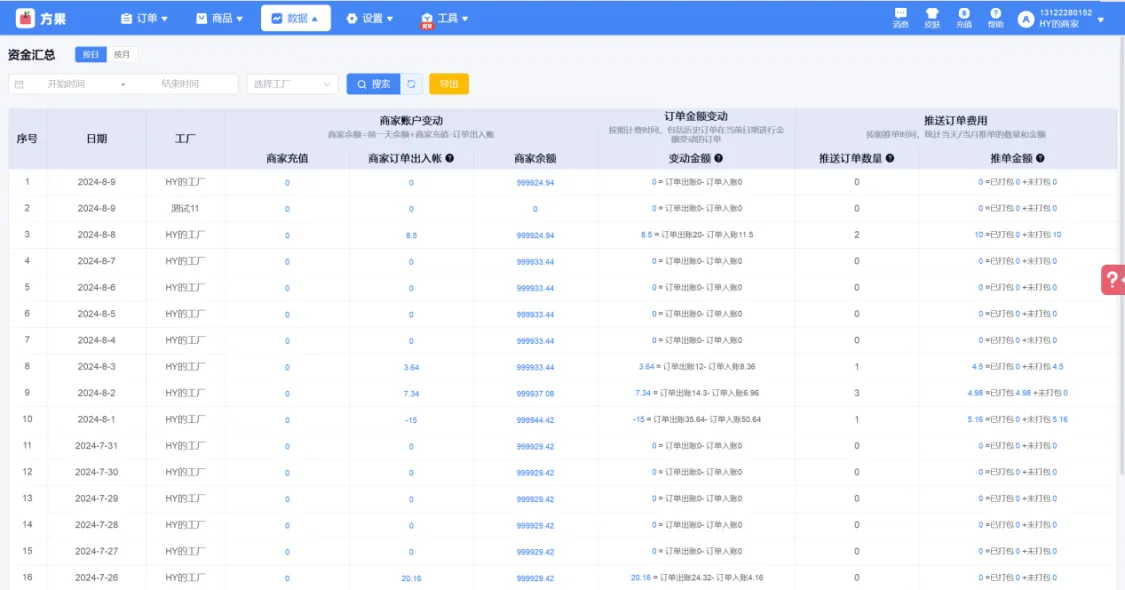
Task: Open the 消息 messages icon
Action: [x=900, y=17]
